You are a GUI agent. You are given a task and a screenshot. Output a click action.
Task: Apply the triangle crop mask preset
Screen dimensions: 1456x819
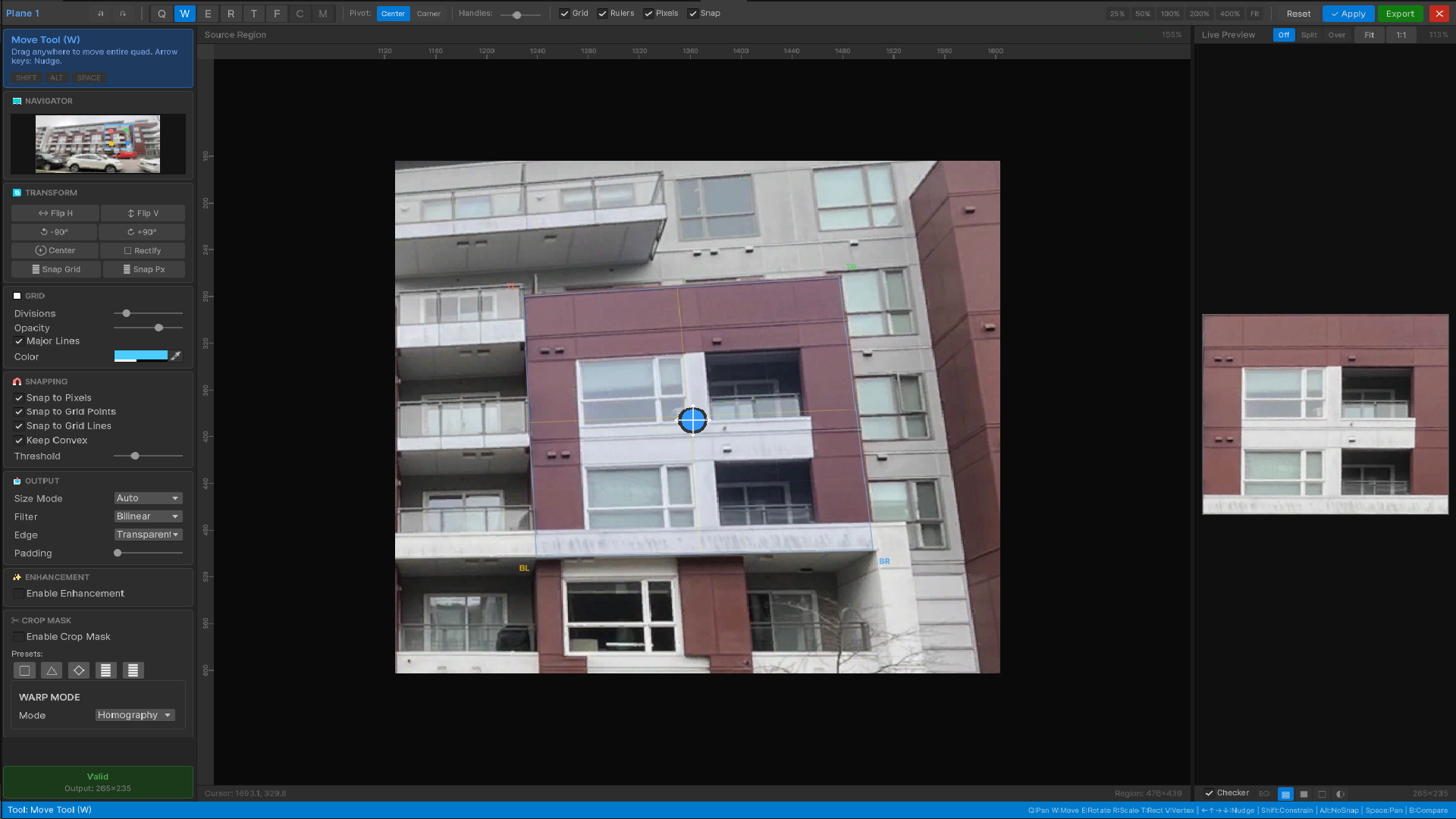point(52,670)
